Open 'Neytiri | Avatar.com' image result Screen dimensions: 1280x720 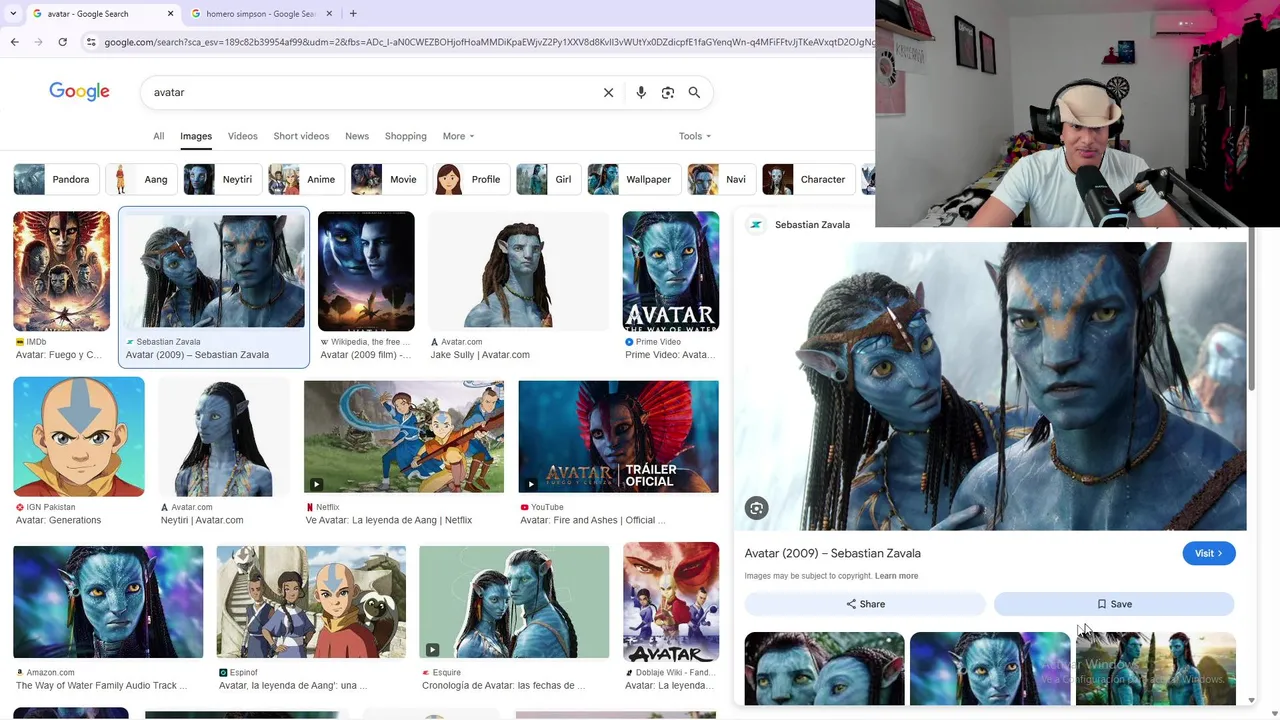click(x=224, y=436)
